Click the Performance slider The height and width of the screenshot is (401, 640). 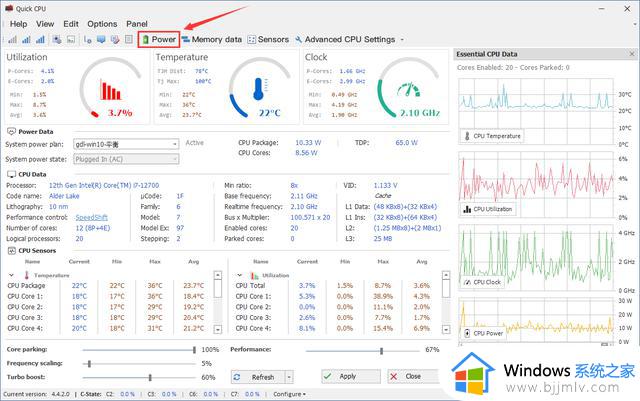pyautogui.click(x=363, y=351)
